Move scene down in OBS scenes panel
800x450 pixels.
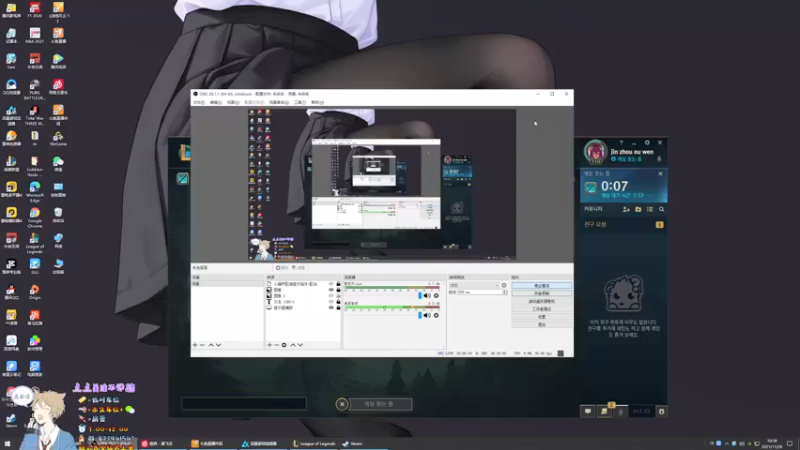[218, 345]
